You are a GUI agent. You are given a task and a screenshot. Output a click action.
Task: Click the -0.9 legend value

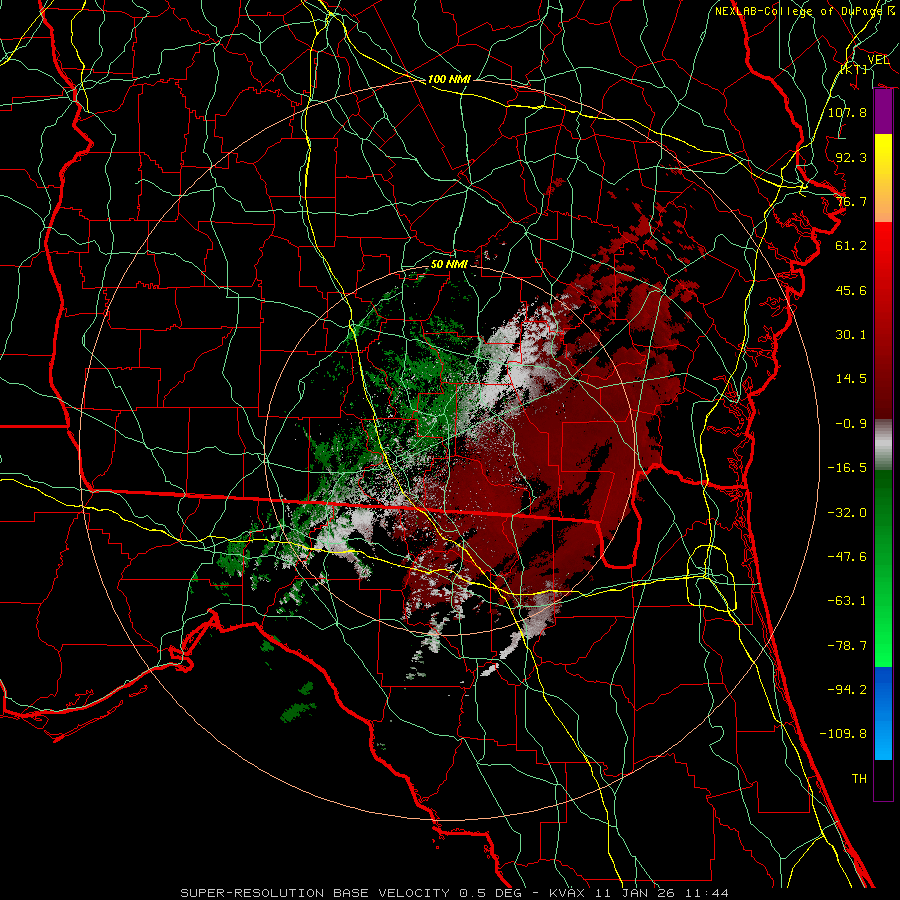[851, 424]
